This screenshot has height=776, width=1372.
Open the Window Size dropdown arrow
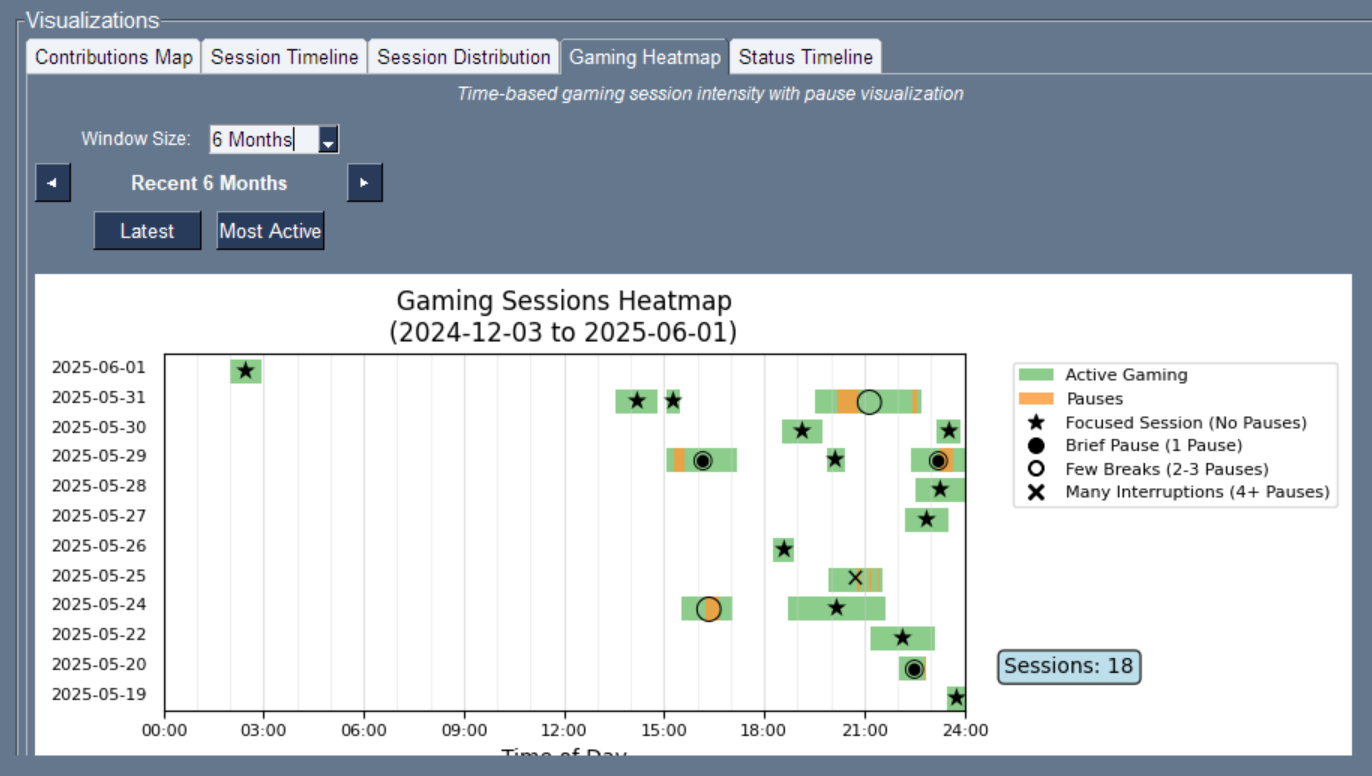coord(328,140)
